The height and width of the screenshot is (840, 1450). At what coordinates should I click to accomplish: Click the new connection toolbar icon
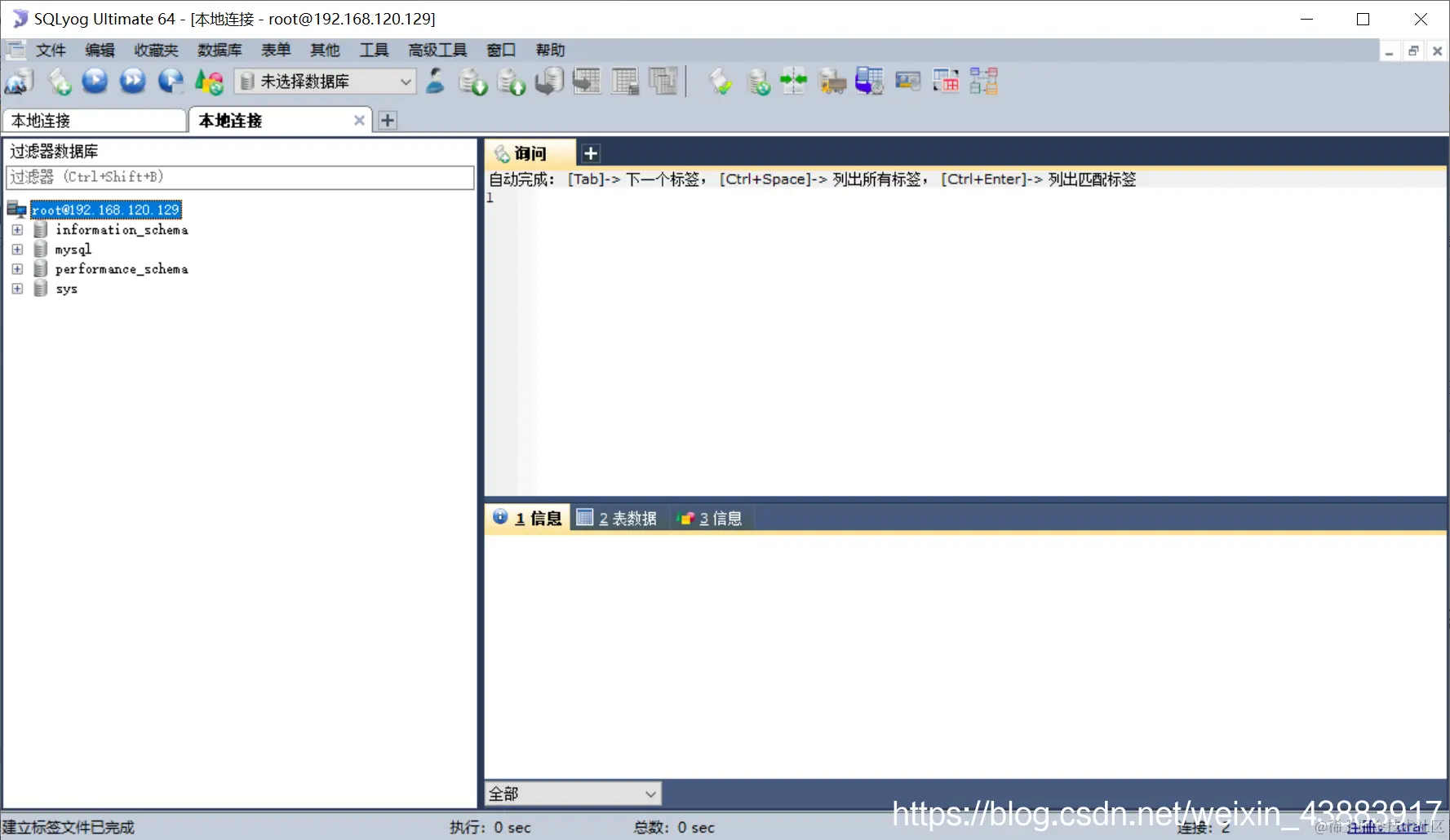point(20,82)
